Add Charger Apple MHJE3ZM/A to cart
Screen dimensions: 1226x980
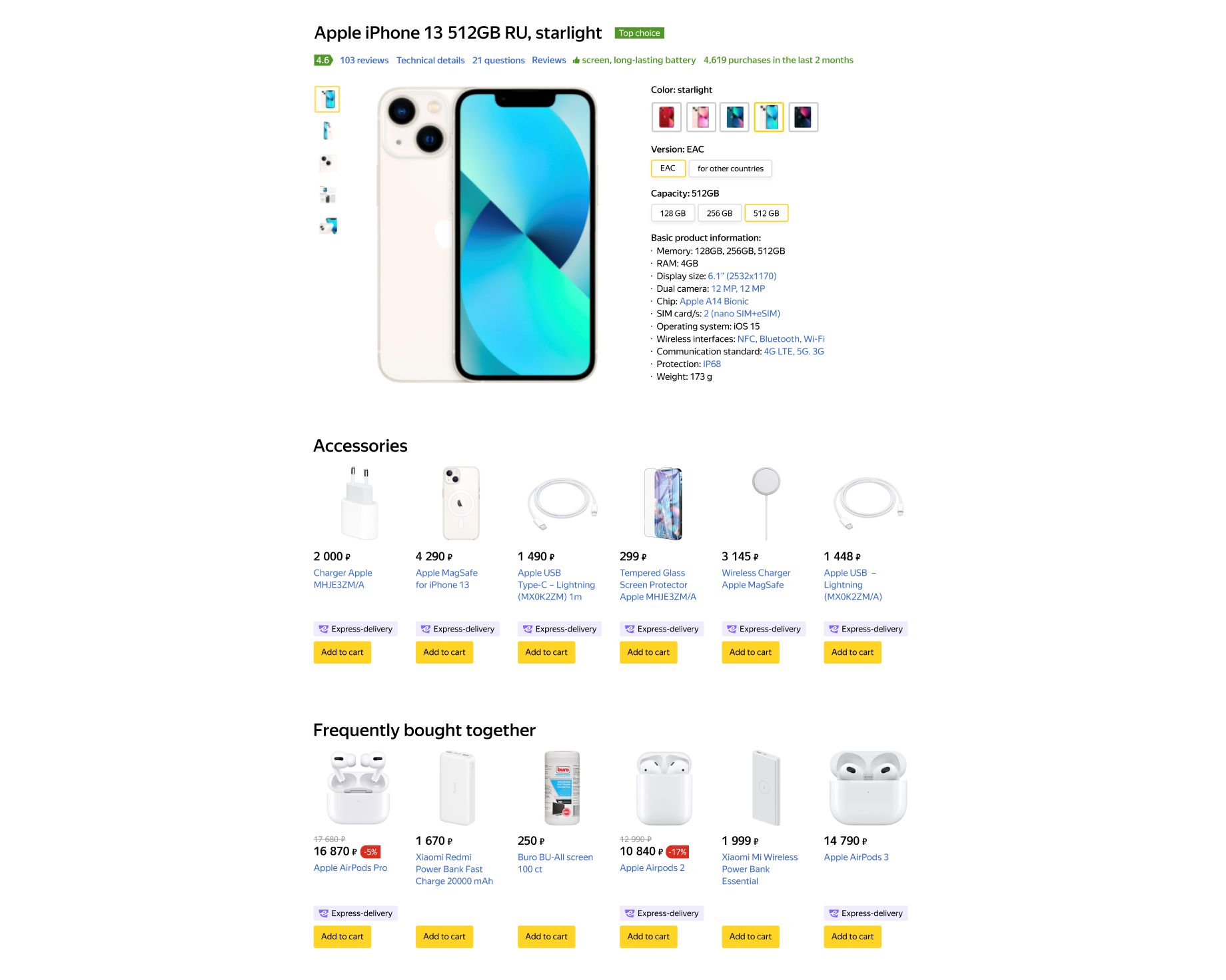click(342, 652)
